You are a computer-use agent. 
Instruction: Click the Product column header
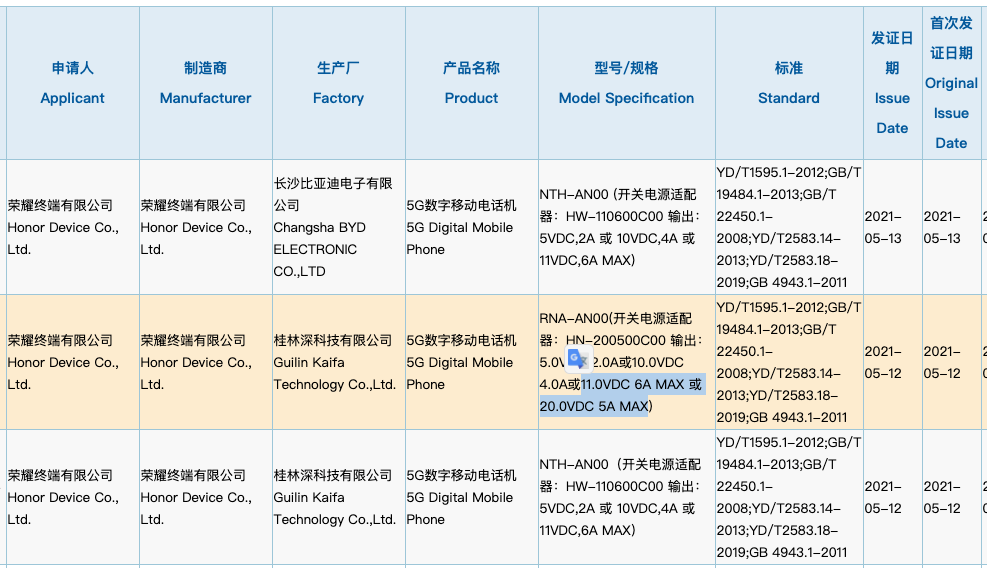point(471,83)
